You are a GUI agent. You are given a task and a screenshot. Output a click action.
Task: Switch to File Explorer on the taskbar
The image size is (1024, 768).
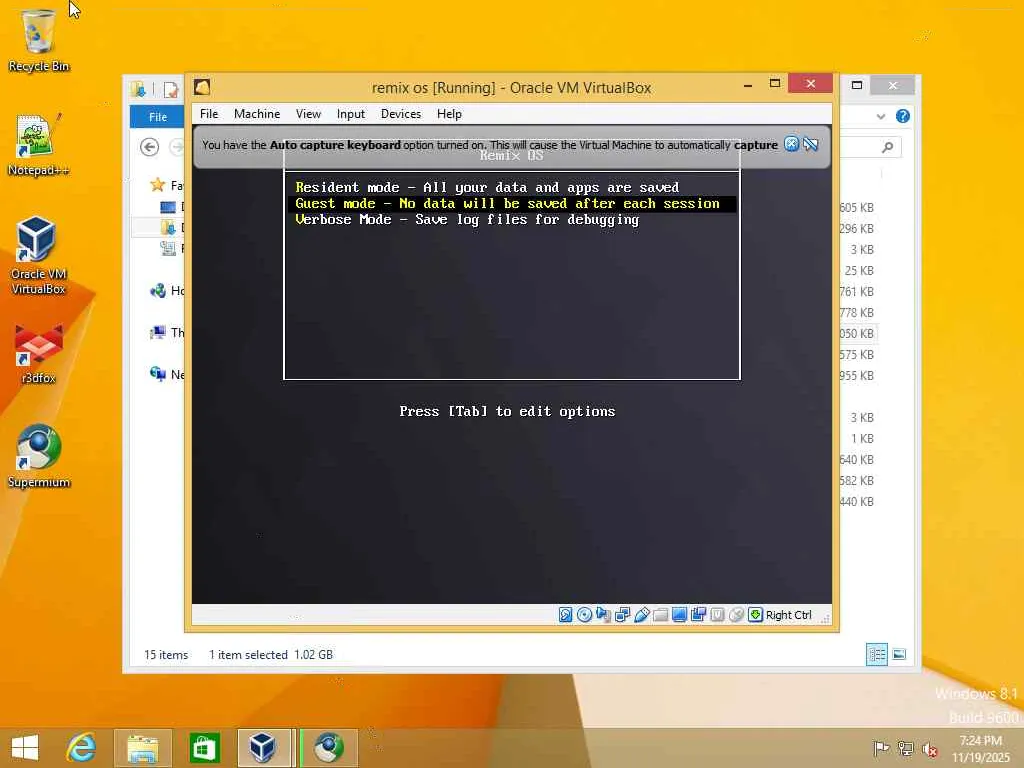[x=142, y=748]
